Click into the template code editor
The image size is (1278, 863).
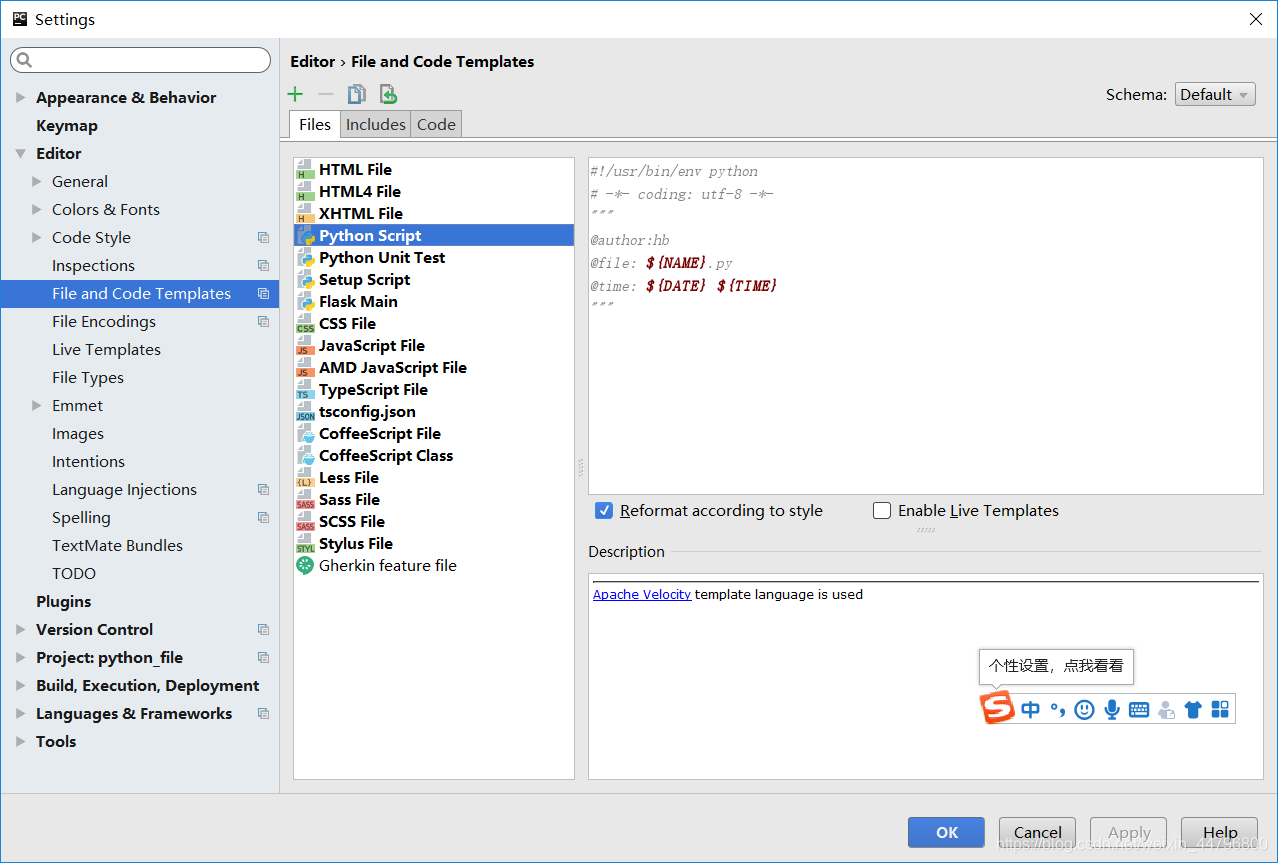pyautogui.click(x=926, y=326)
